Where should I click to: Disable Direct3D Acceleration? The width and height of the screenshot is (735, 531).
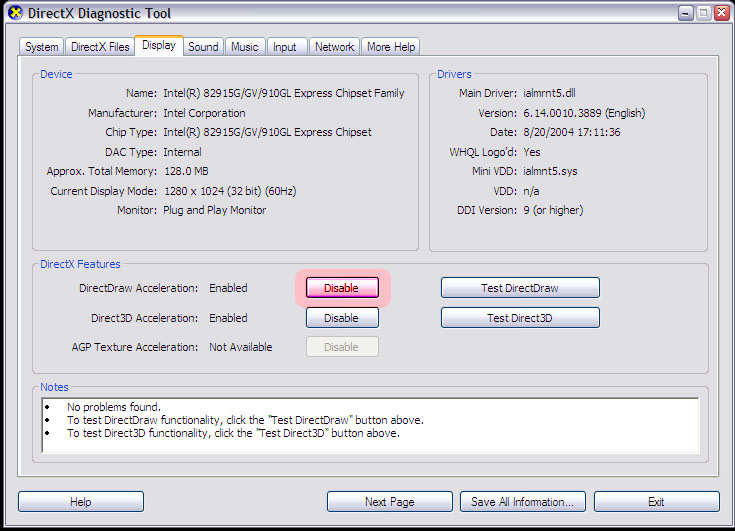pyautogui.click(x=341, y=318)
